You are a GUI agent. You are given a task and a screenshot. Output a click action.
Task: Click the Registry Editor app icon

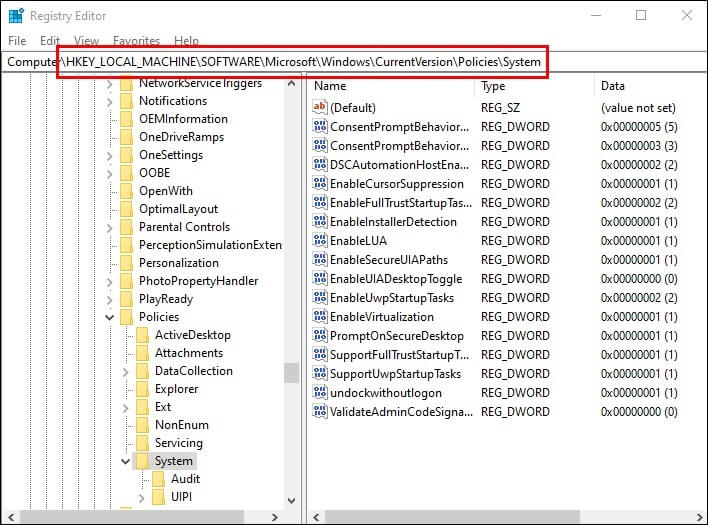point(16,15)
